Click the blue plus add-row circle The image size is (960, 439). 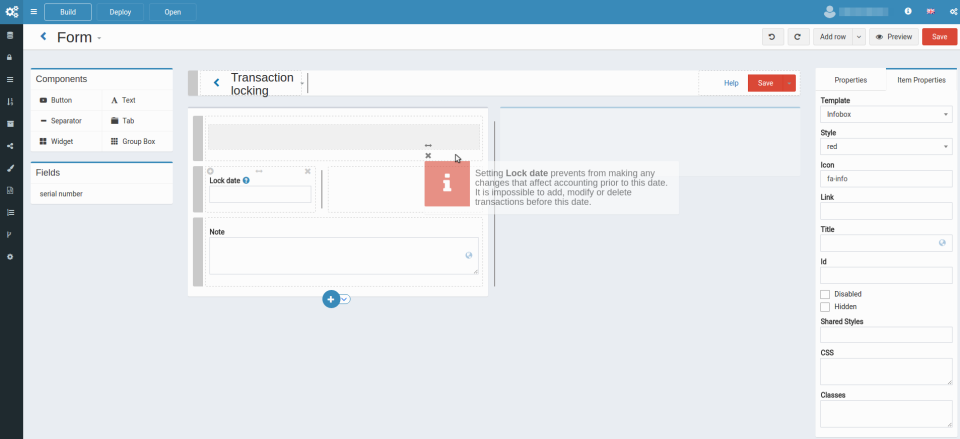330,299
